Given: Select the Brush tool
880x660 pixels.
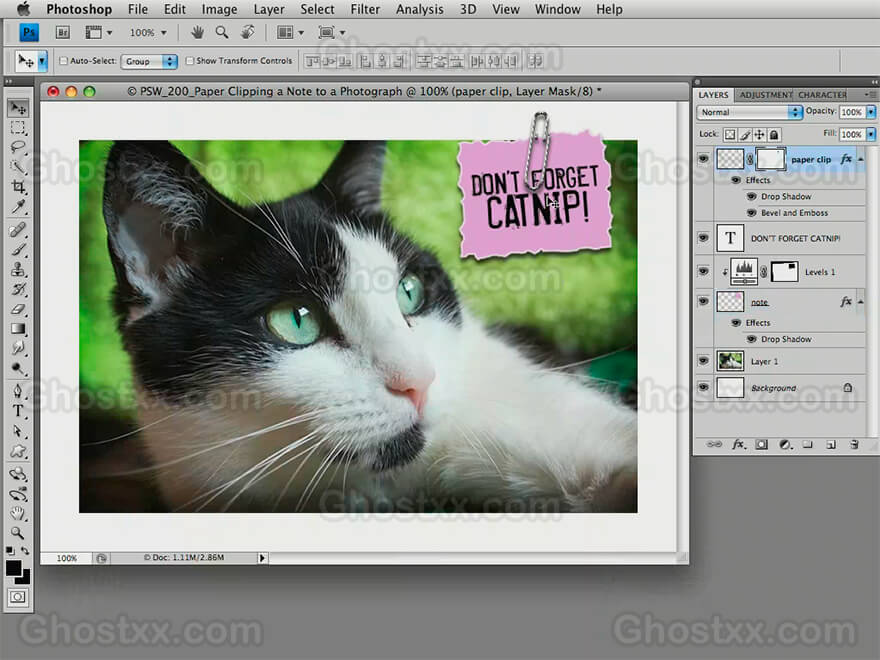Looking at the screenshot, I should click(x=18, y=250).
